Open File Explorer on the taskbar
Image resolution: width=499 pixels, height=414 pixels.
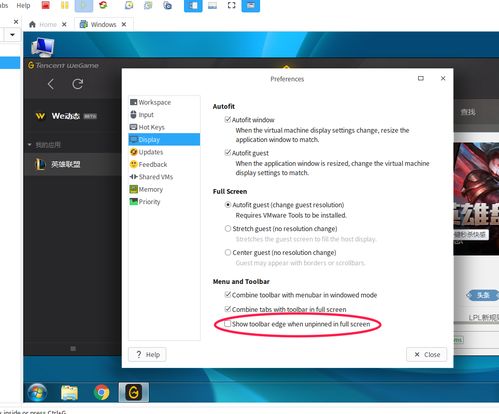coord(69,392)
